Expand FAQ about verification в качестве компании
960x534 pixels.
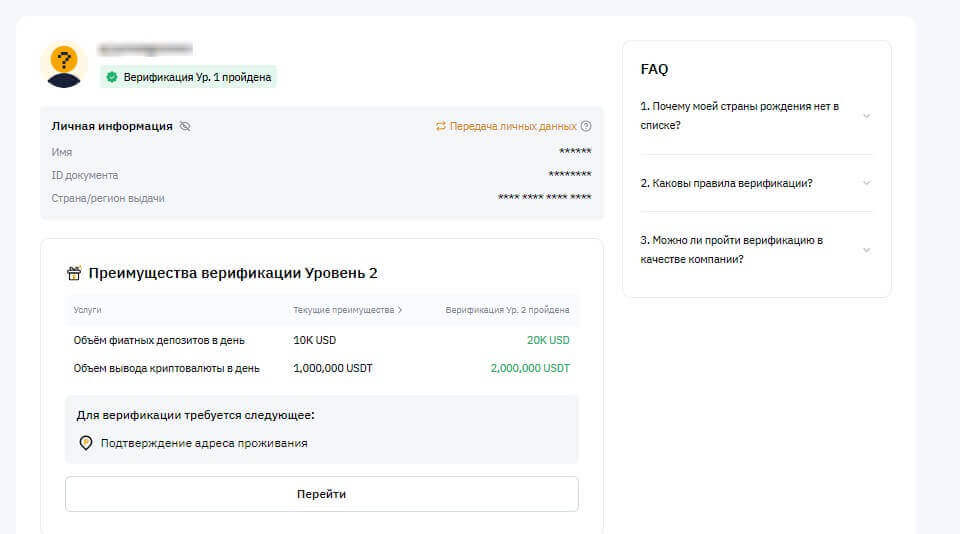866,250
